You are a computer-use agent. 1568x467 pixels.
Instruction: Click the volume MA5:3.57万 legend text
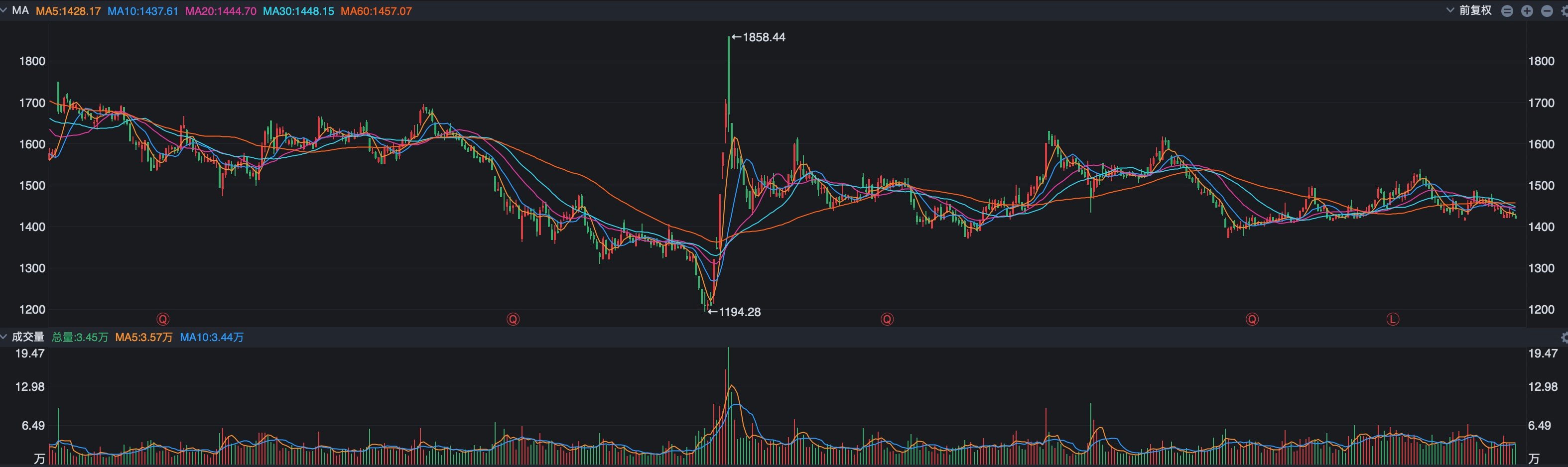tap(144, 338)
